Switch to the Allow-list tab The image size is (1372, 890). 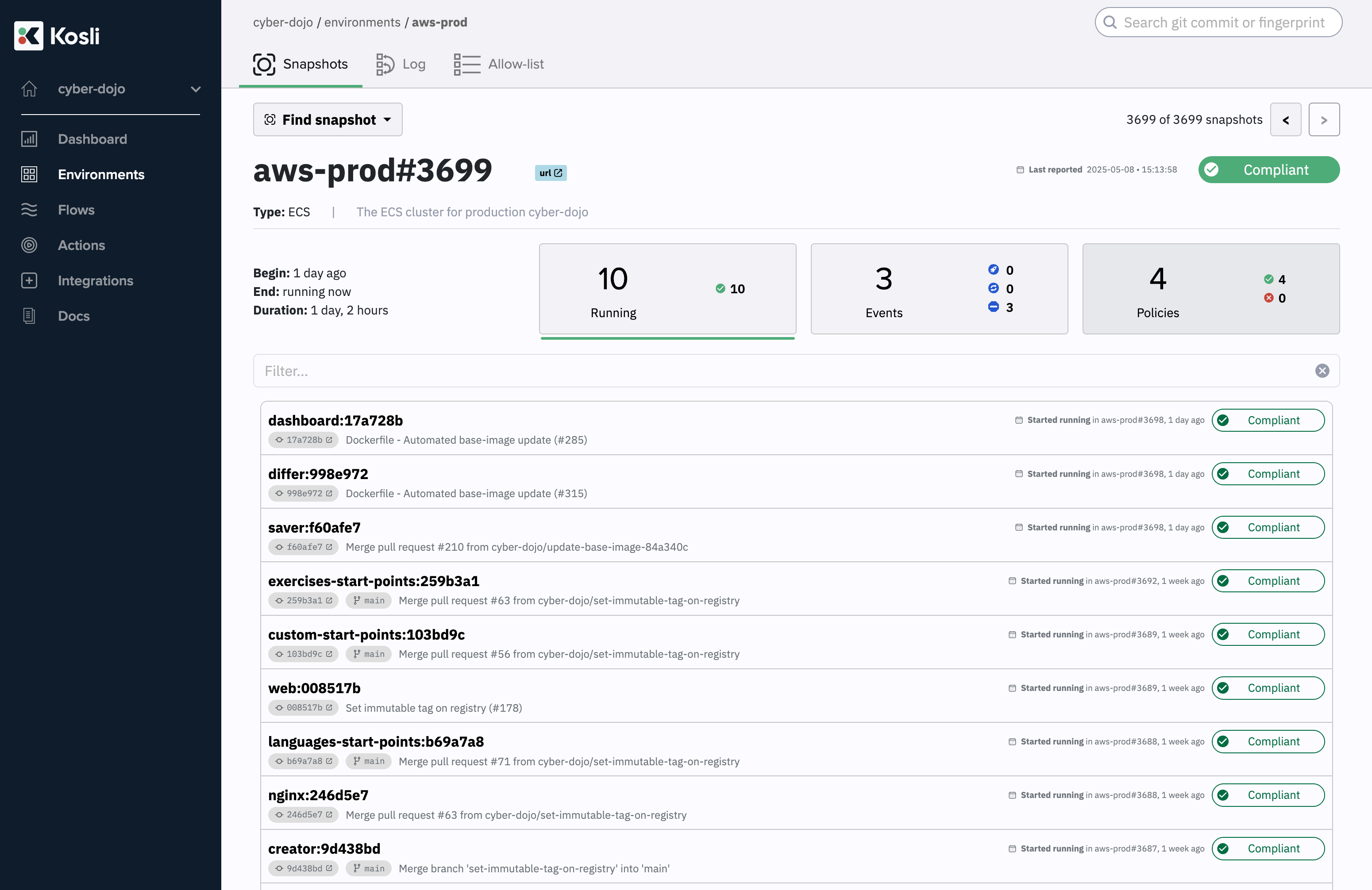499,64
